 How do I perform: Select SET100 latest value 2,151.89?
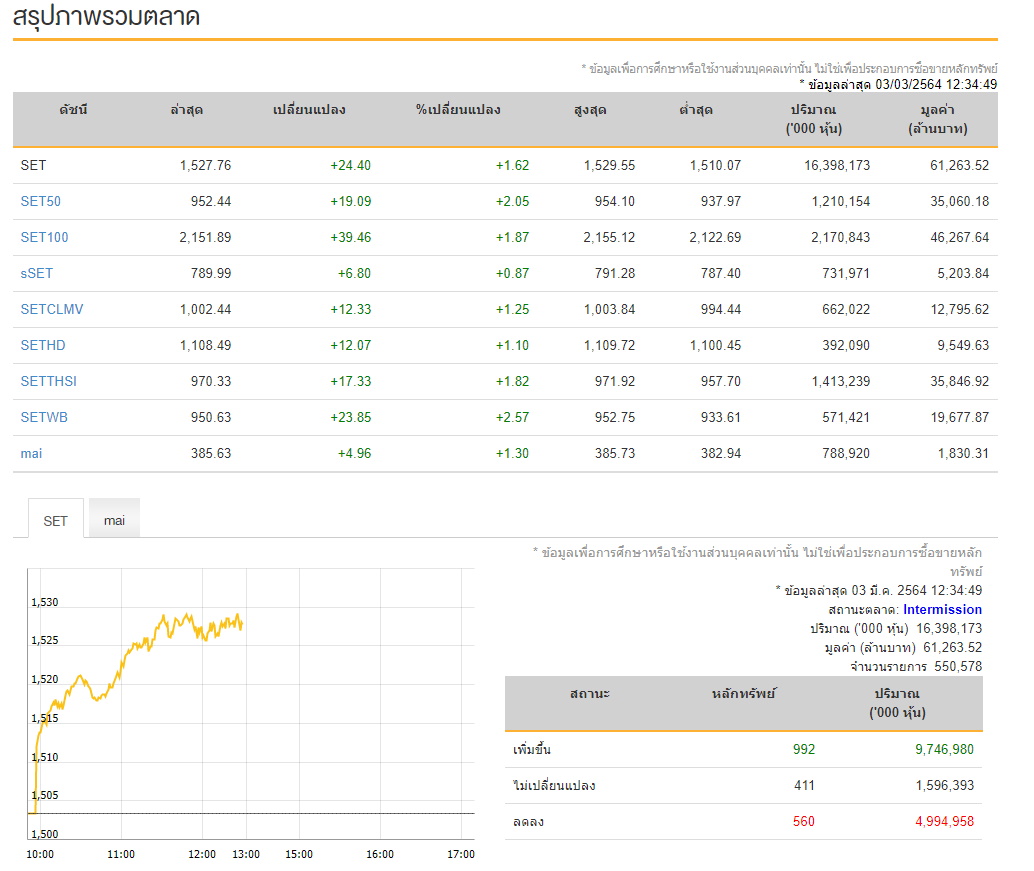[205, 237]
